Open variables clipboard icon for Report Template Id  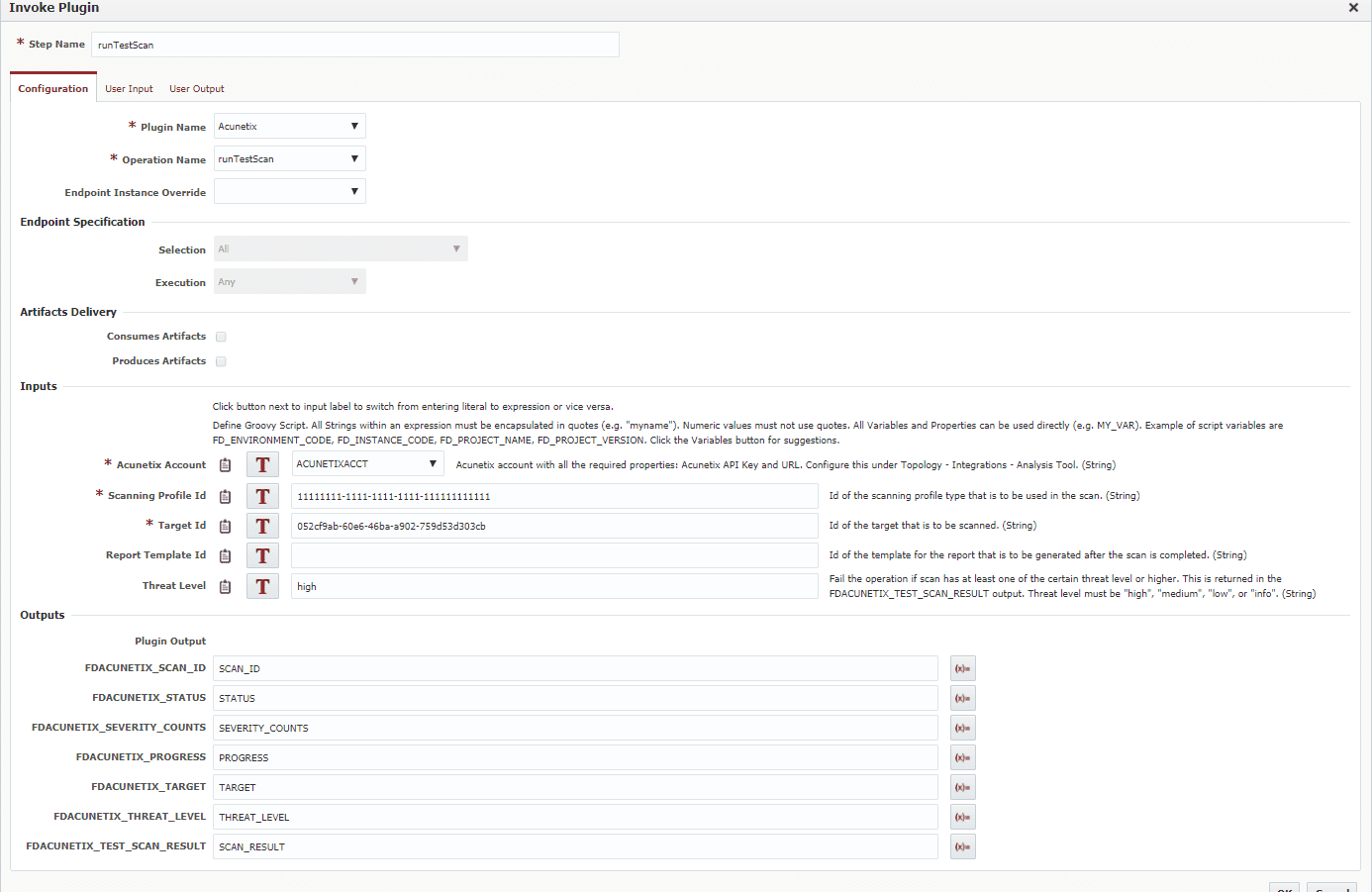point(226,555)
